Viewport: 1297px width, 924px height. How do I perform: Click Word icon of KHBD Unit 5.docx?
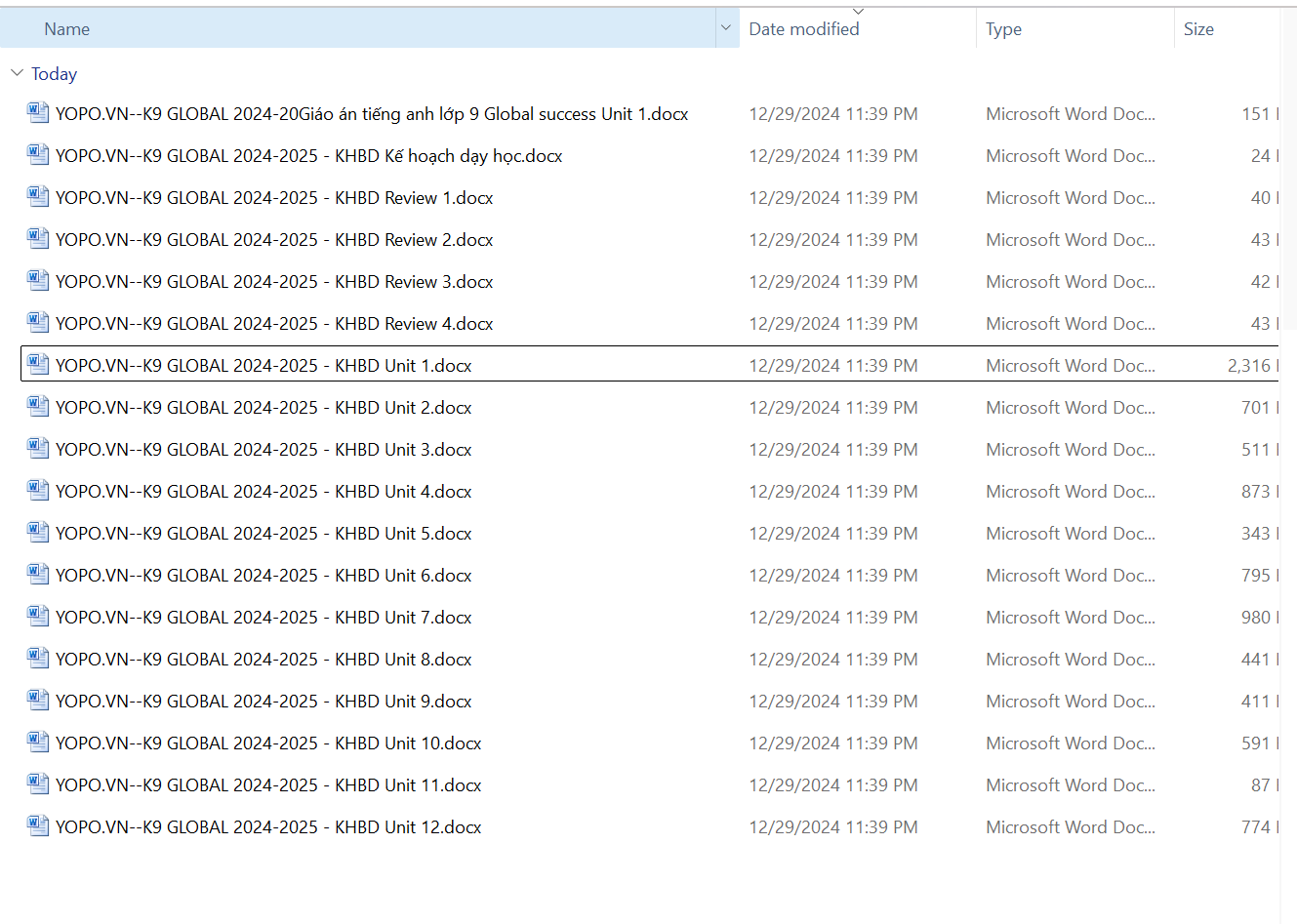pos(38,533)
